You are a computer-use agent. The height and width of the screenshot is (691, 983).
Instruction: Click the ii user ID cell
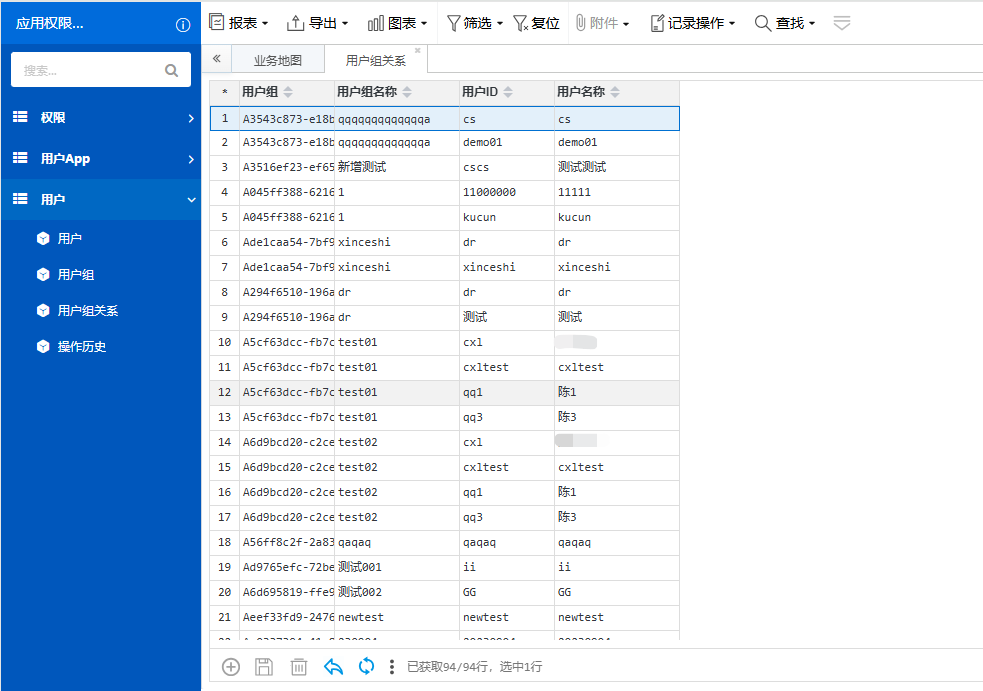coord(507,567)
